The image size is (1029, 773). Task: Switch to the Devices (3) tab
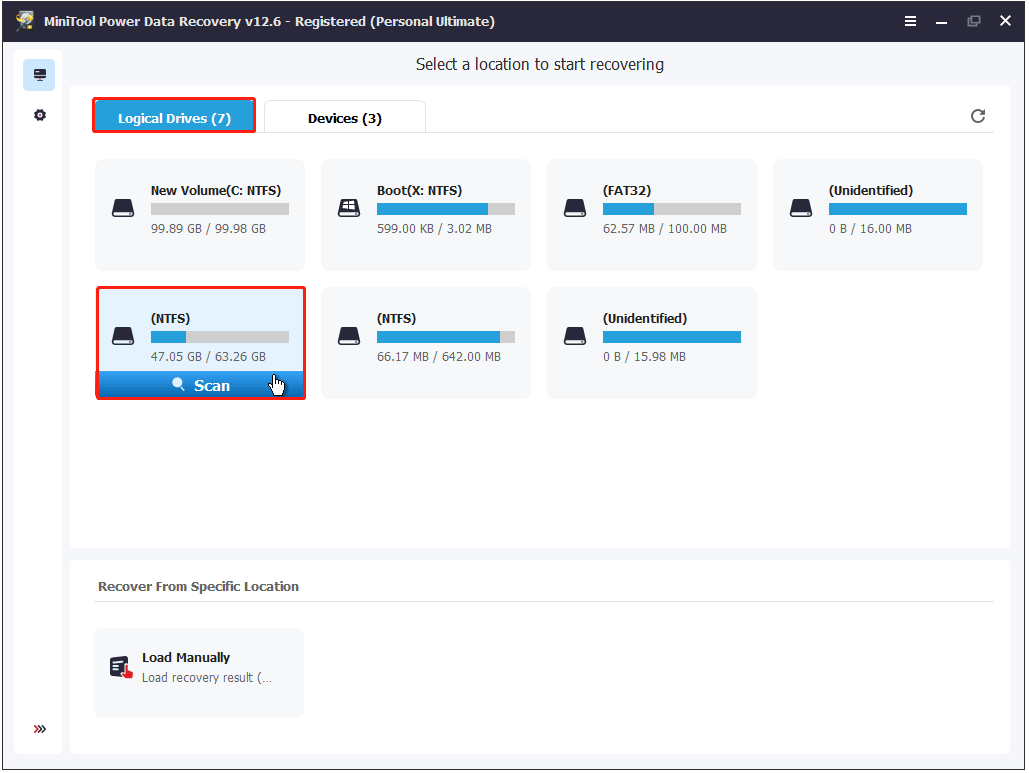point(344,117)
